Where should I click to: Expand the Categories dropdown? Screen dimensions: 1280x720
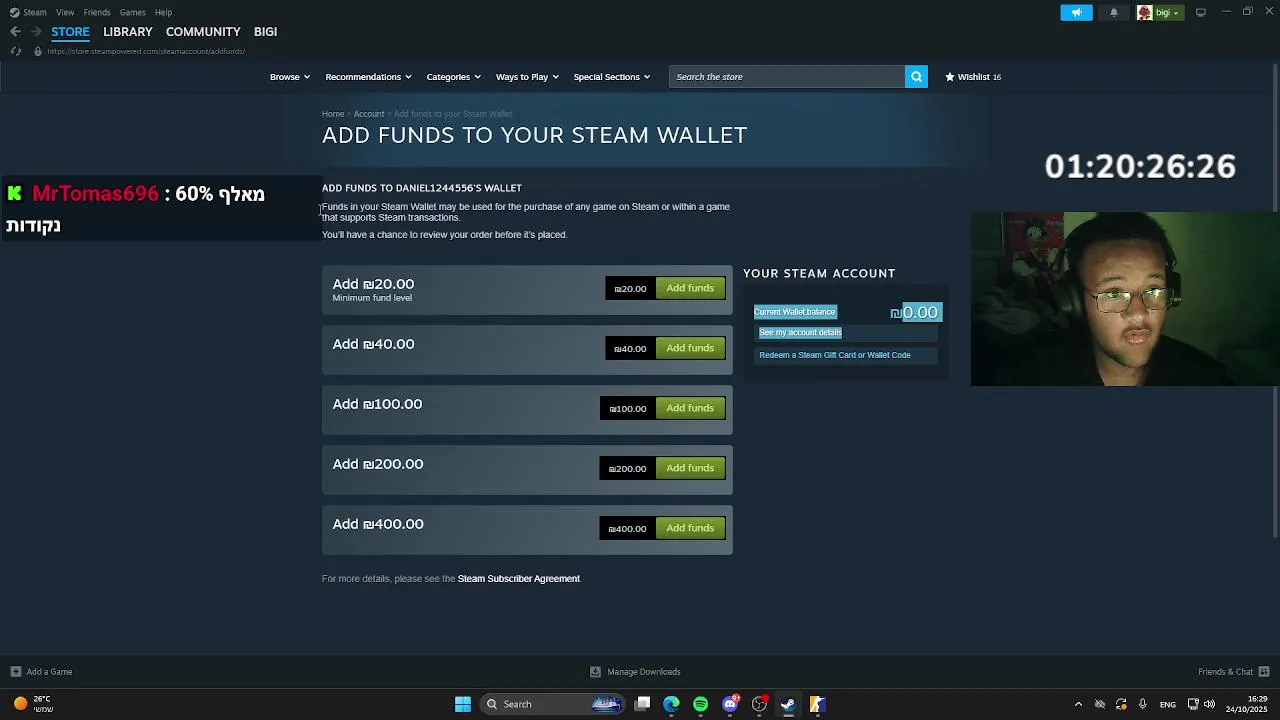[x=454, y=77]
